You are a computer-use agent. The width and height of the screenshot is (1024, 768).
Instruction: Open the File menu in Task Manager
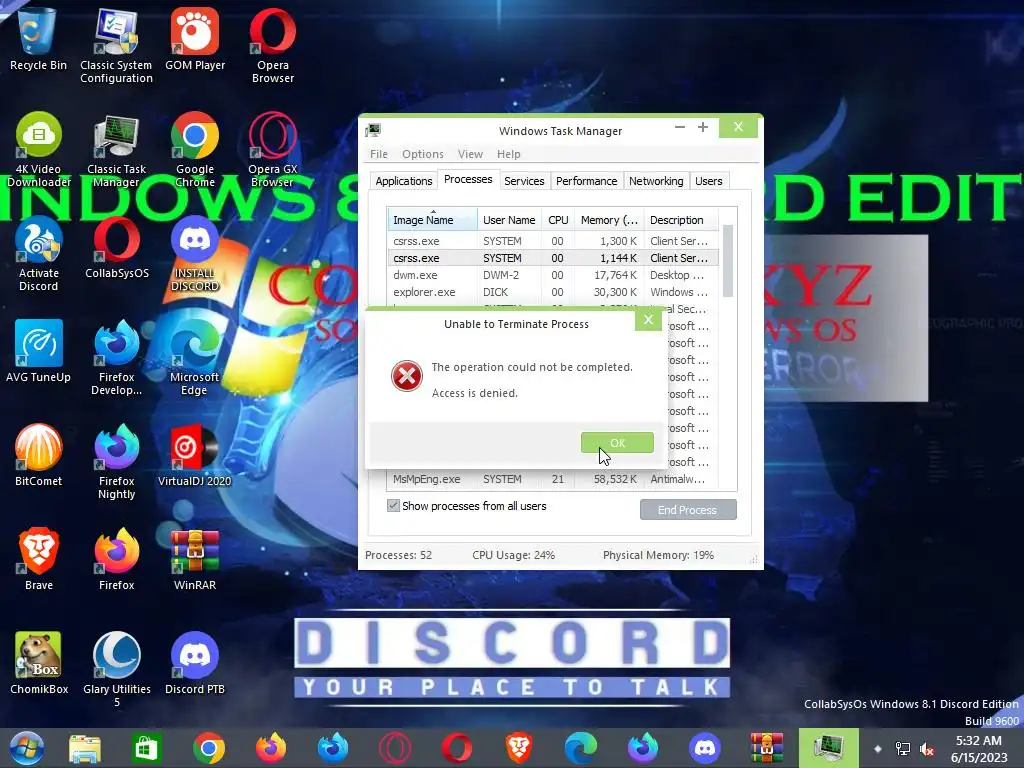[379, 154]
